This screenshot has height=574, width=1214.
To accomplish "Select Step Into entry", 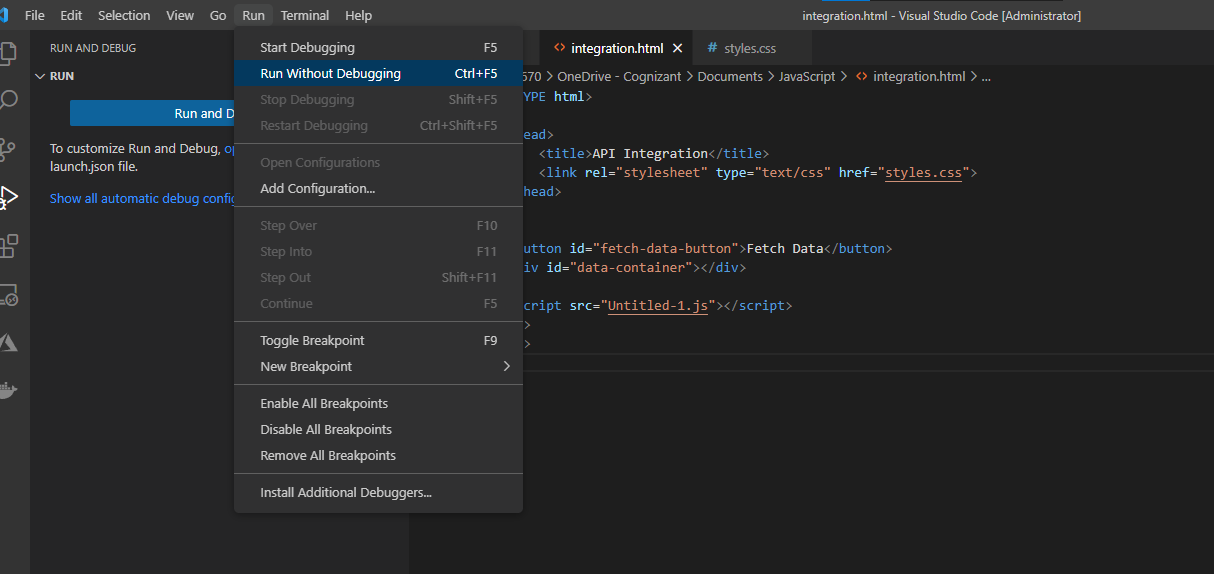I will [378, 251].
